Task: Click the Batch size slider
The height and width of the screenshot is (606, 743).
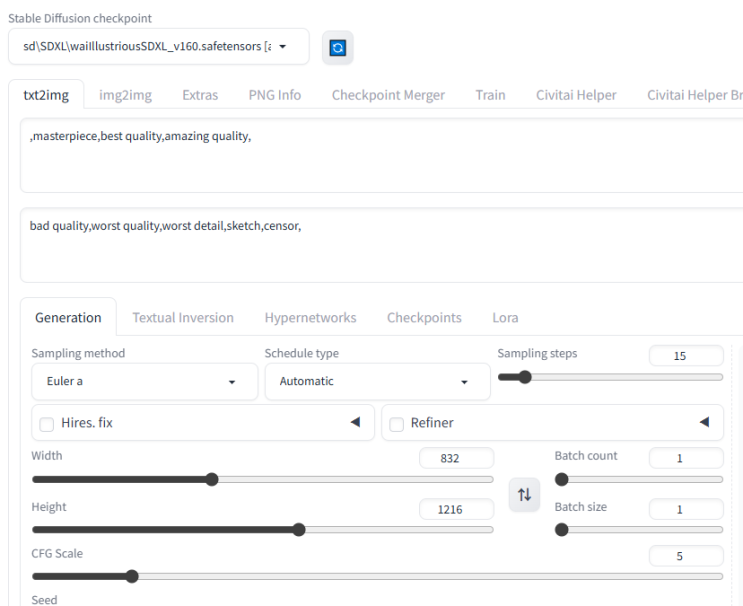Action: pos(639,530)
